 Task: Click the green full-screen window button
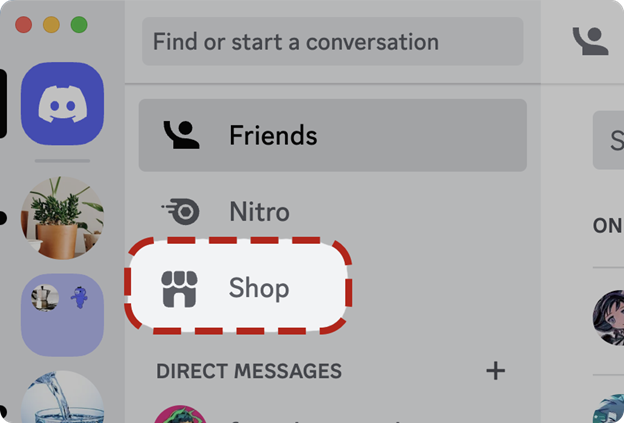79,25
